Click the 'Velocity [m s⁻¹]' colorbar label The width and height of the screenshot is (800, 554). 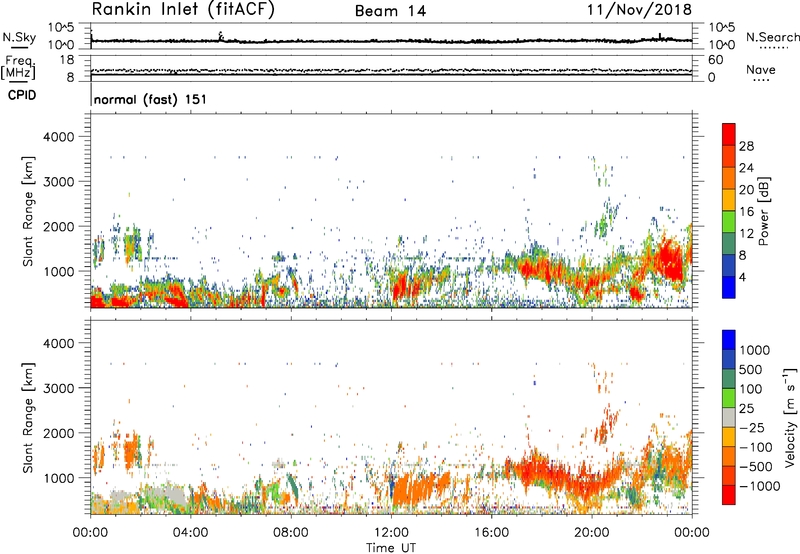click(x=790, y=417)
